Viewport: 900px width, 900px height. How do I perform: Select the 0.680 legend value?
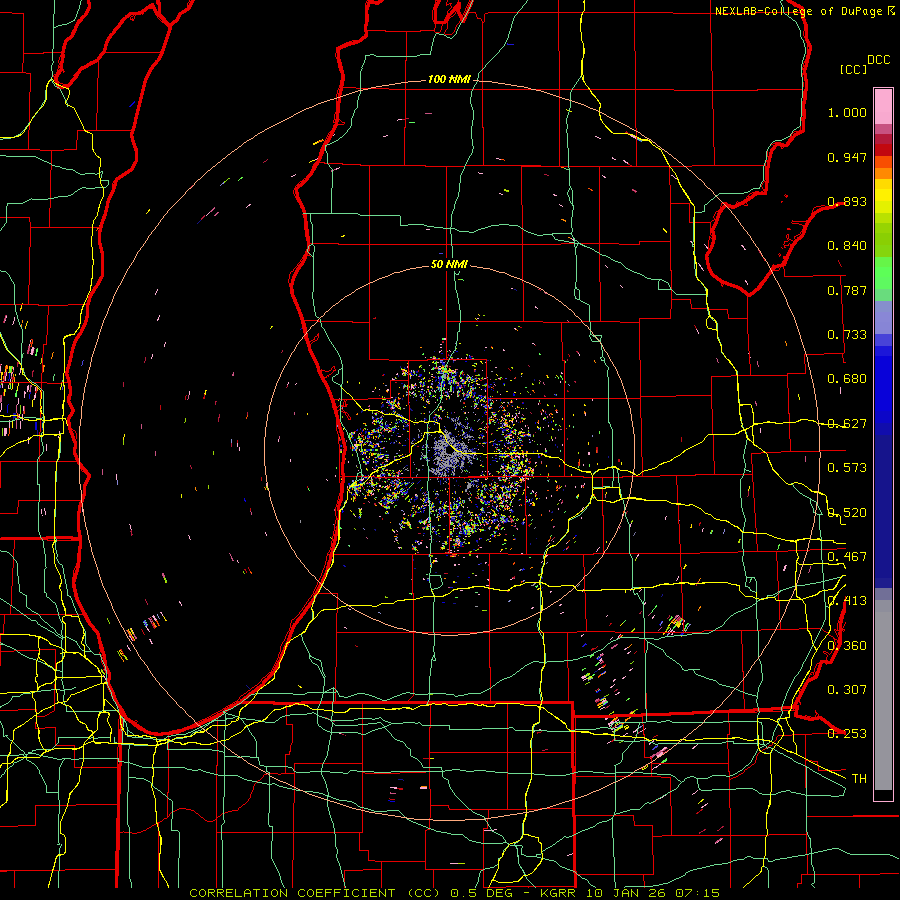coord(847,379)
